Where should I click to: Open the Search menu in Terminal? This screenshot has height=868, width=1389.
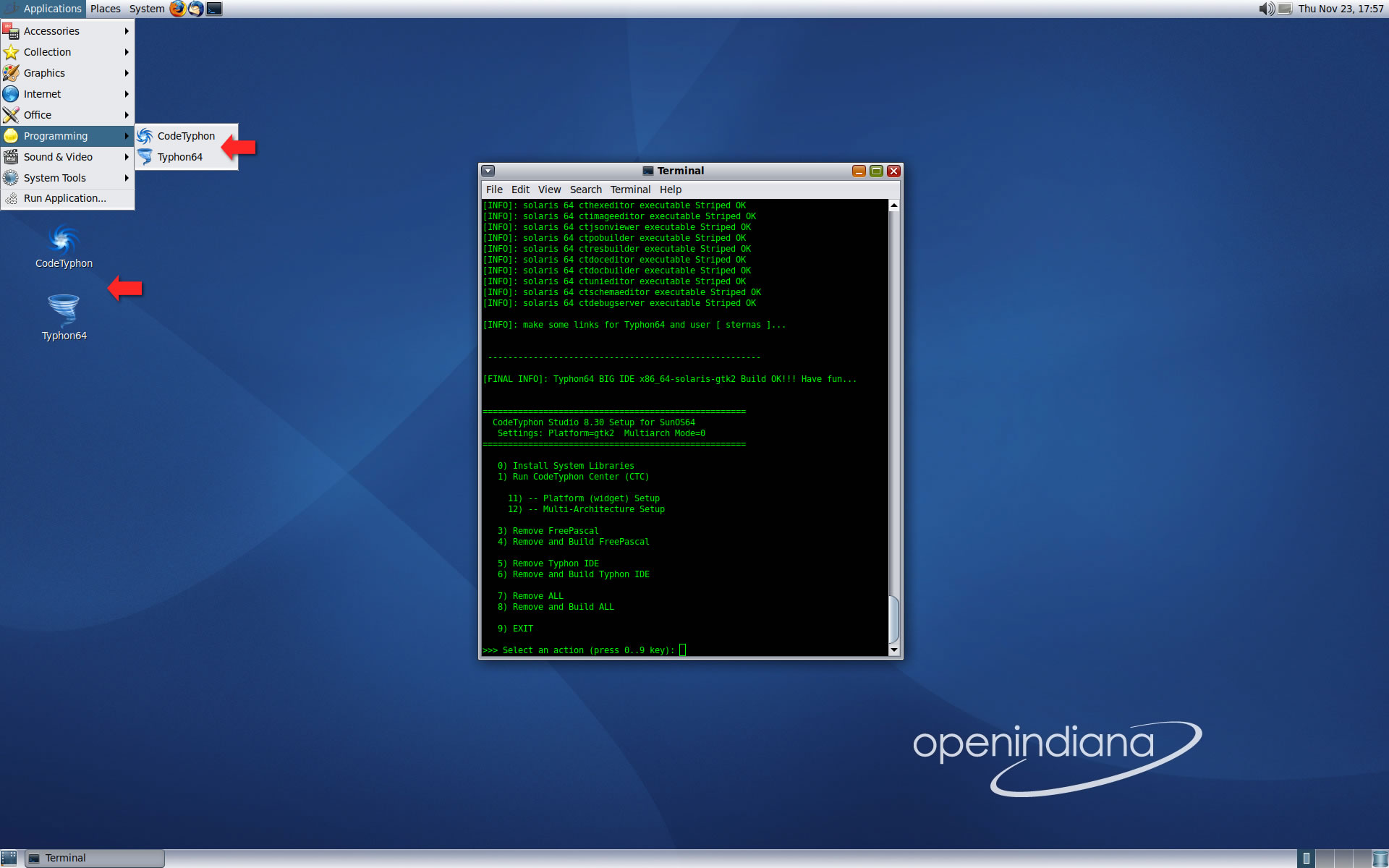pos(585,190)
